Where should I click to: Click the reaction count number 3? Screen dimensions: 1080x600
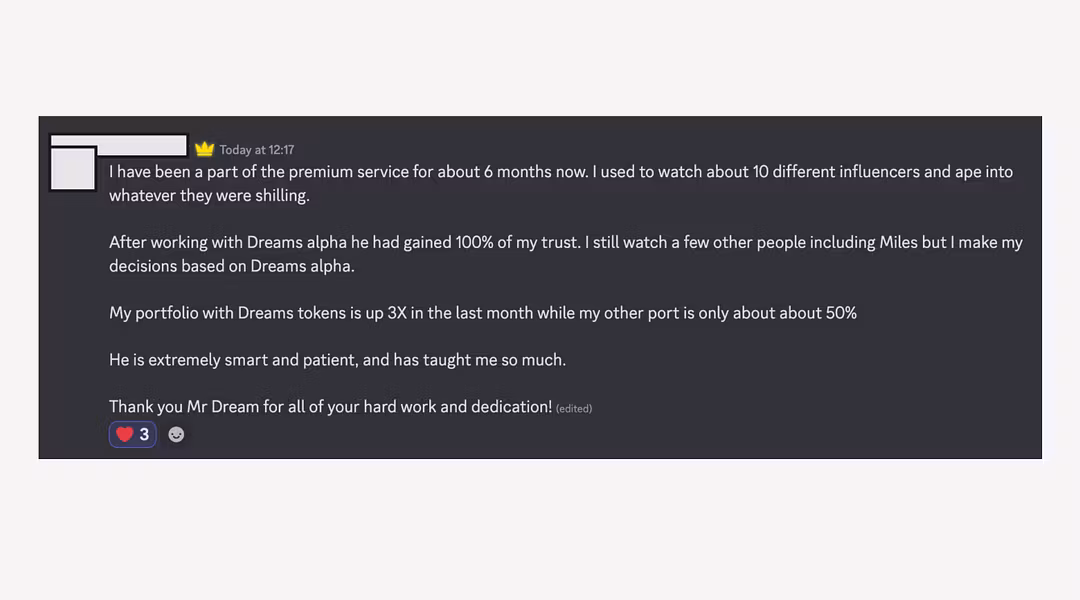[144, 435]
